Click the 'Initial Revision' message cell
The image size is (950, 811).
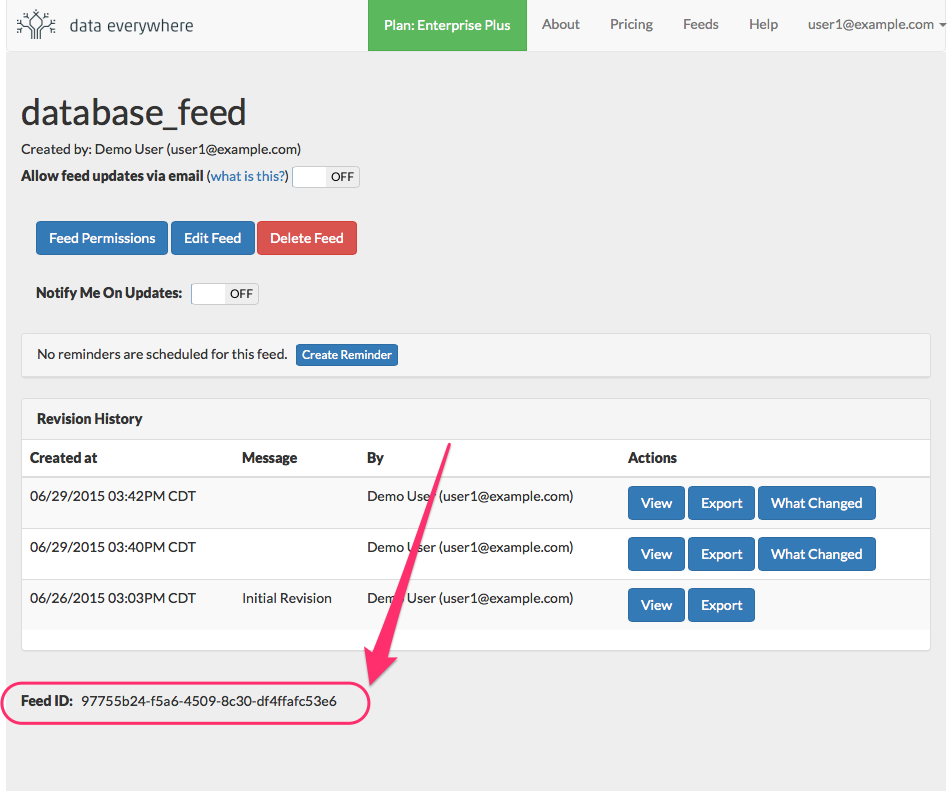tap(287, 598)
